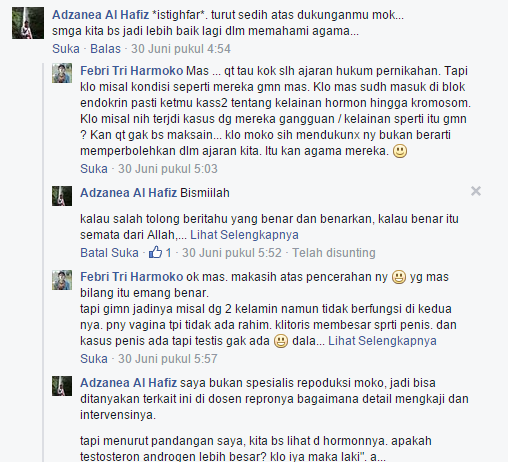Expand Febri's 5:57 reply Lihat Selengkapnya
Screen dimensions: 508x462
click(x=382, y=341)
